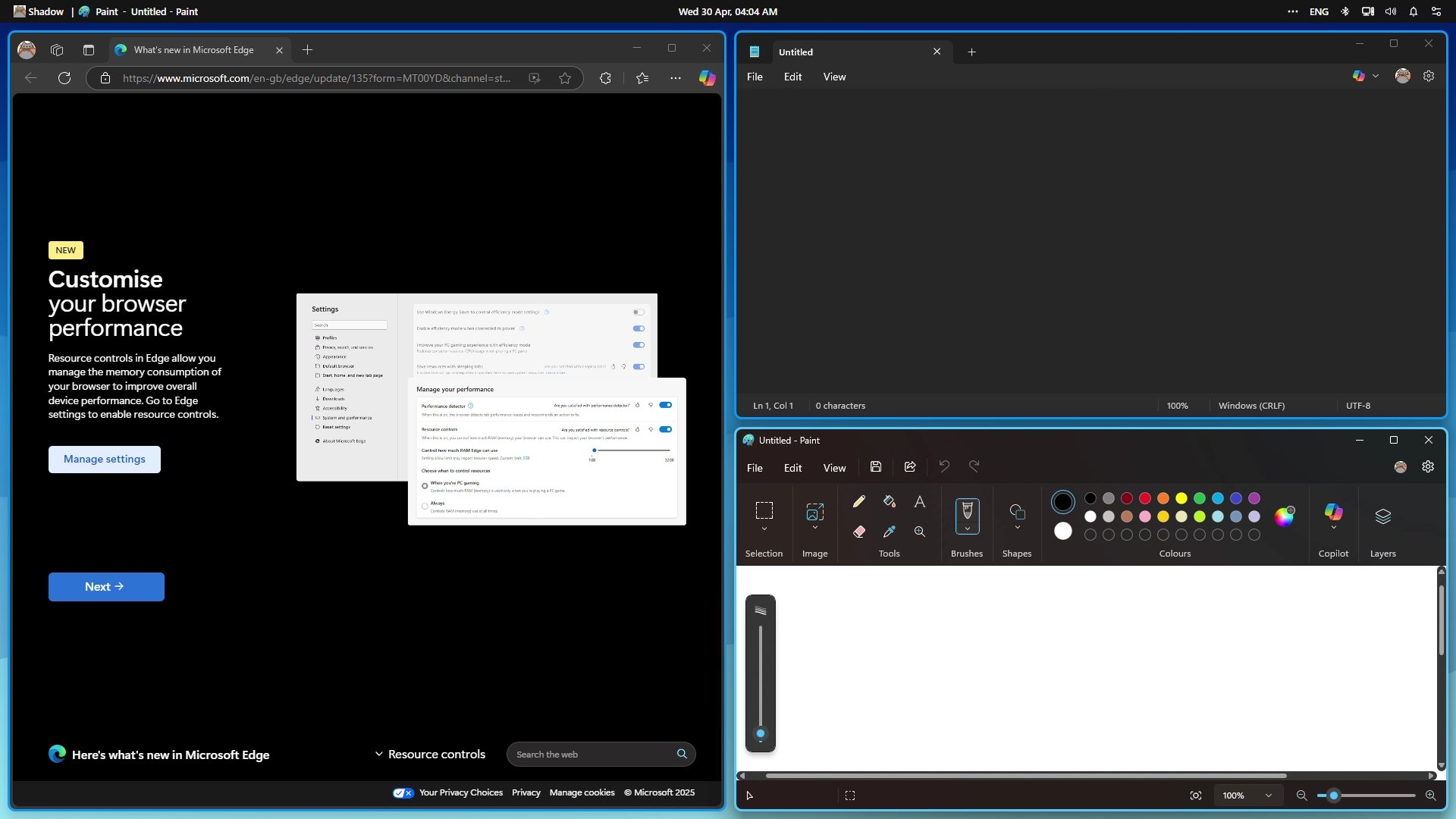Image resolution: width=1456 pixels, height=819 pixels.
Task: Open Edge Extensions icon
Action: (x=605, y=78)
